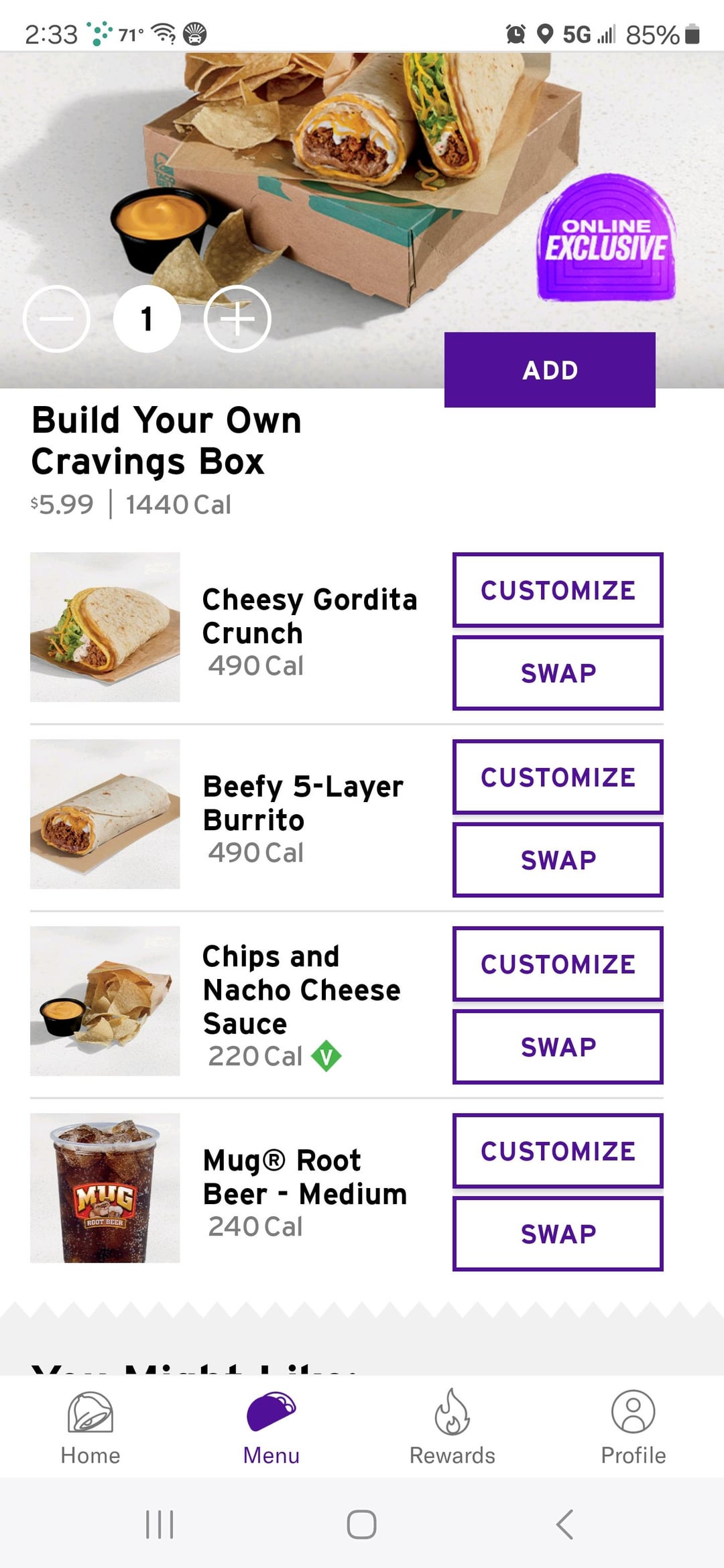
Task: Tap the Android home square button
Action: pyautogui.click(x=361, y=1524)
